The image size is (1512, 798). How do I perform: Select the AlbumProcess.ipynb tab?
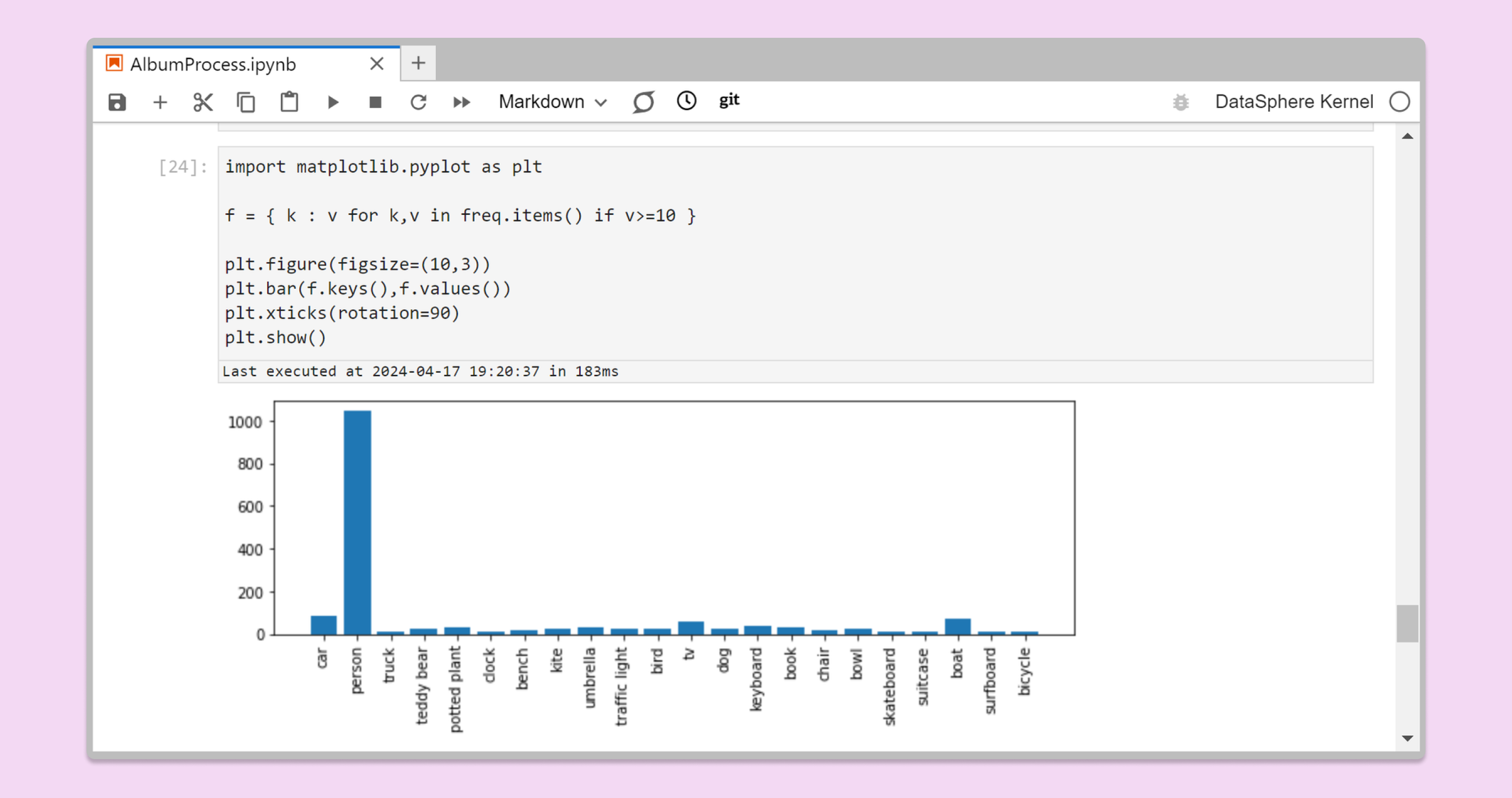click(247, 64)
